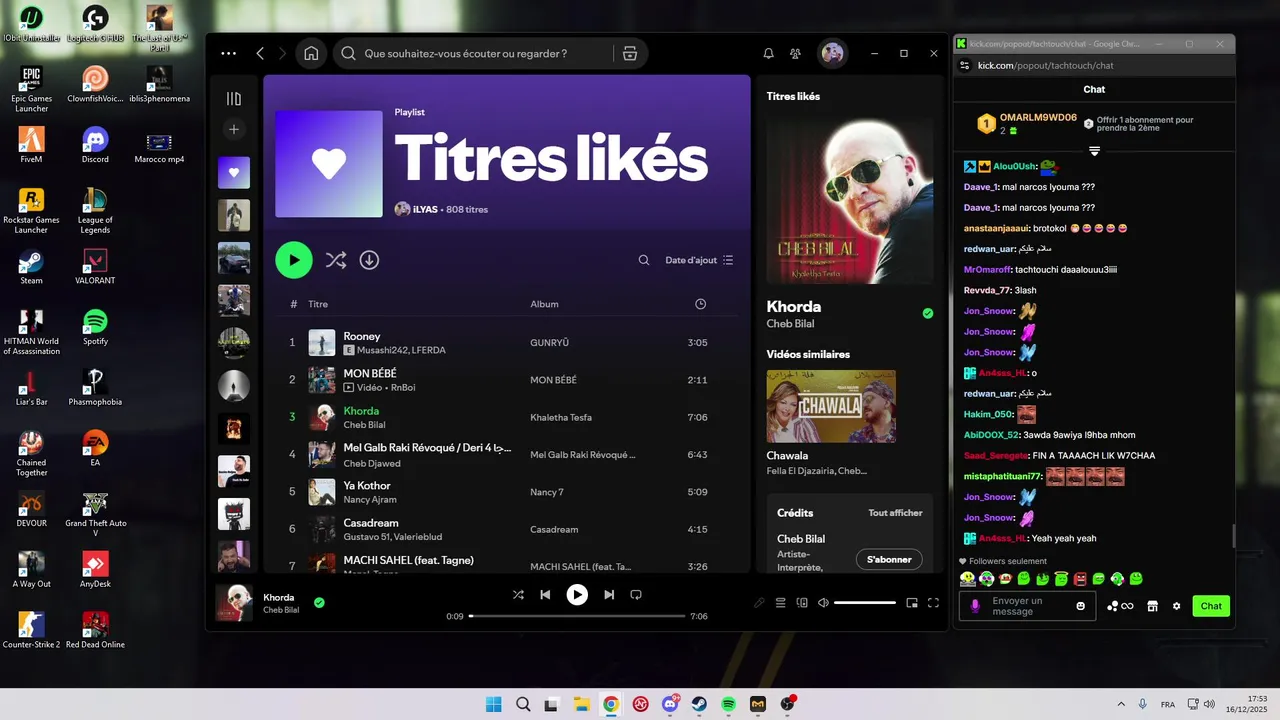This screenshot has width=1280, height=720.
Task: Open the mini player icon
Action: coord(912,603)
